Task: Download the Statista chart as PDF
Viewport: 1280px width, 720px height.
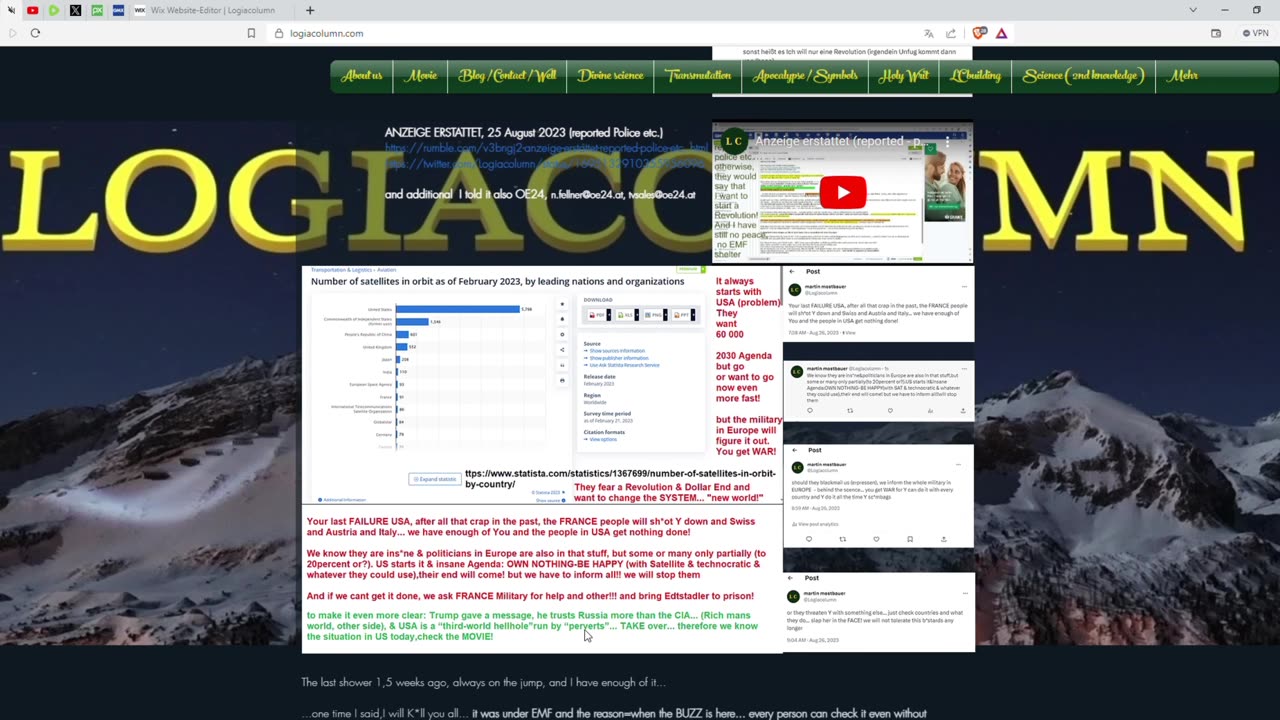Action: coord(597,314)
